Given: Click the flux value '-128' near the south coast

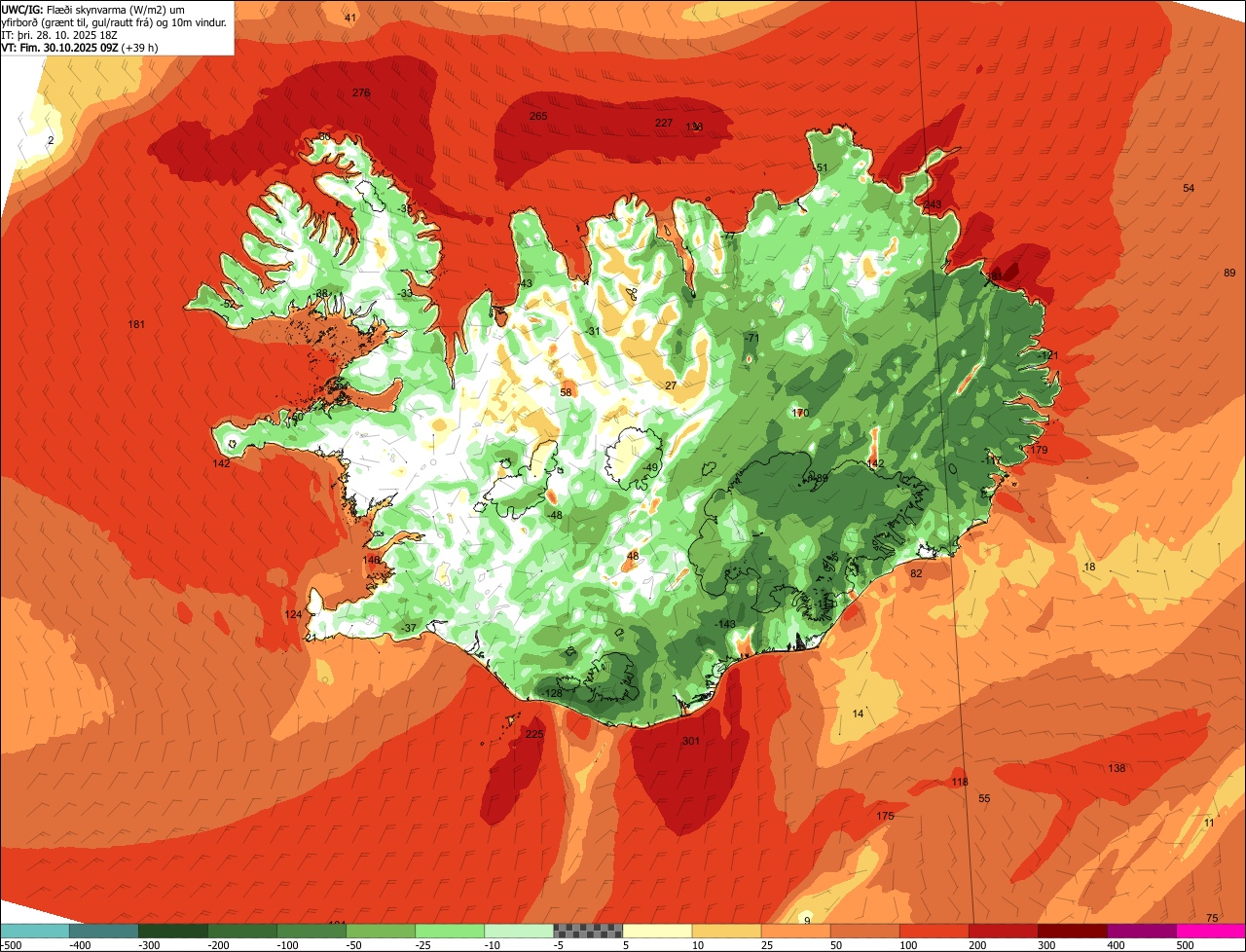Looking at the screenshot, I should [553, 693].
